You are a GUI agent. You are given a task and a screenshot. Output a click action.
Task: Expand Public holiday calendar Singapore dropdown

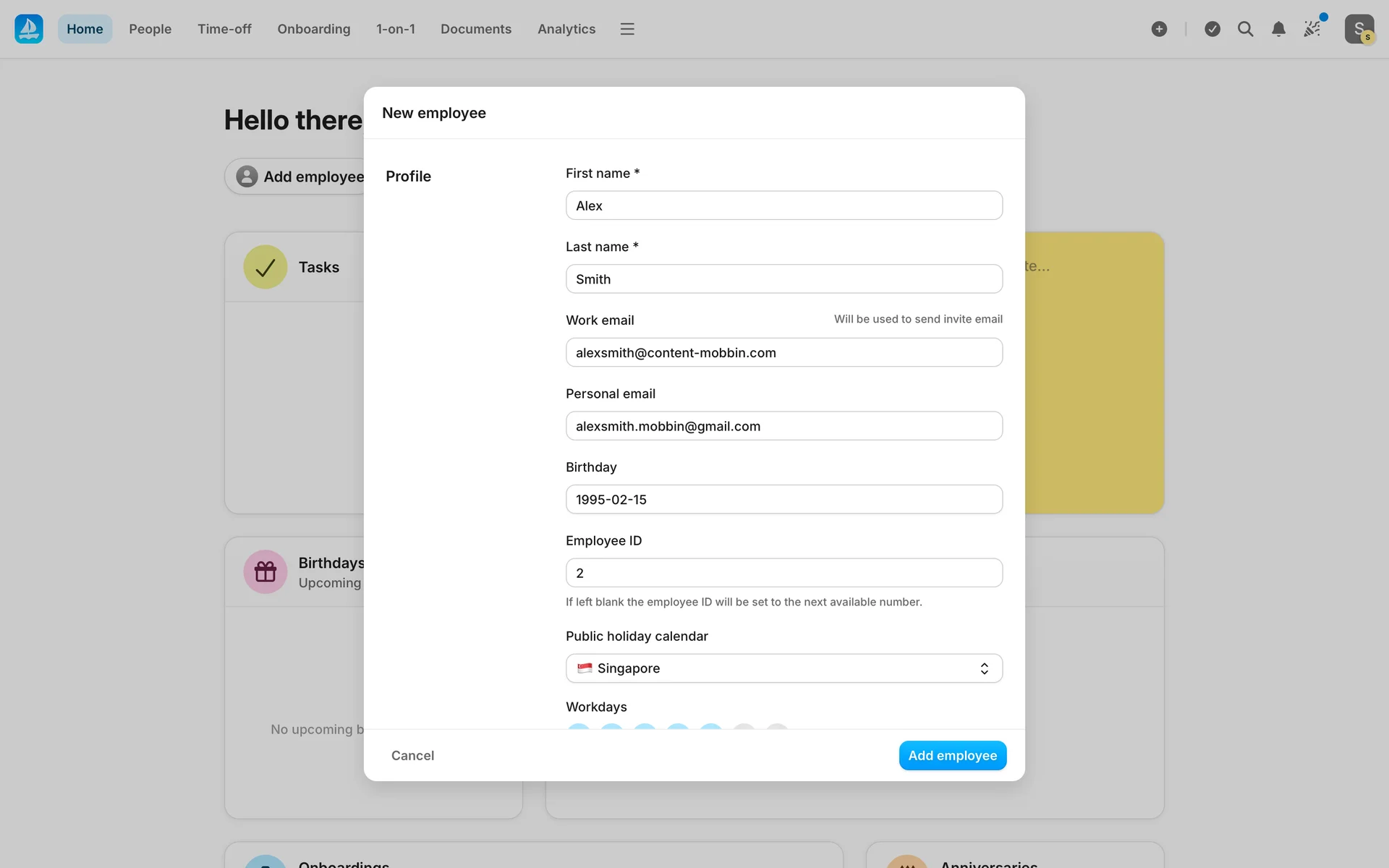coord(783,668)
